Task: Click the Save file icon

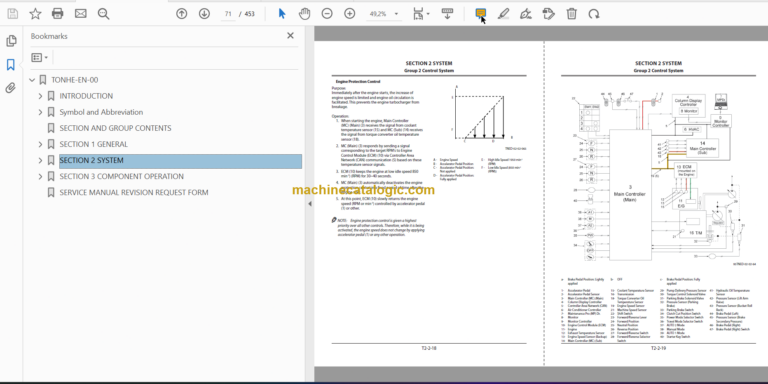Action: [12, 14]
